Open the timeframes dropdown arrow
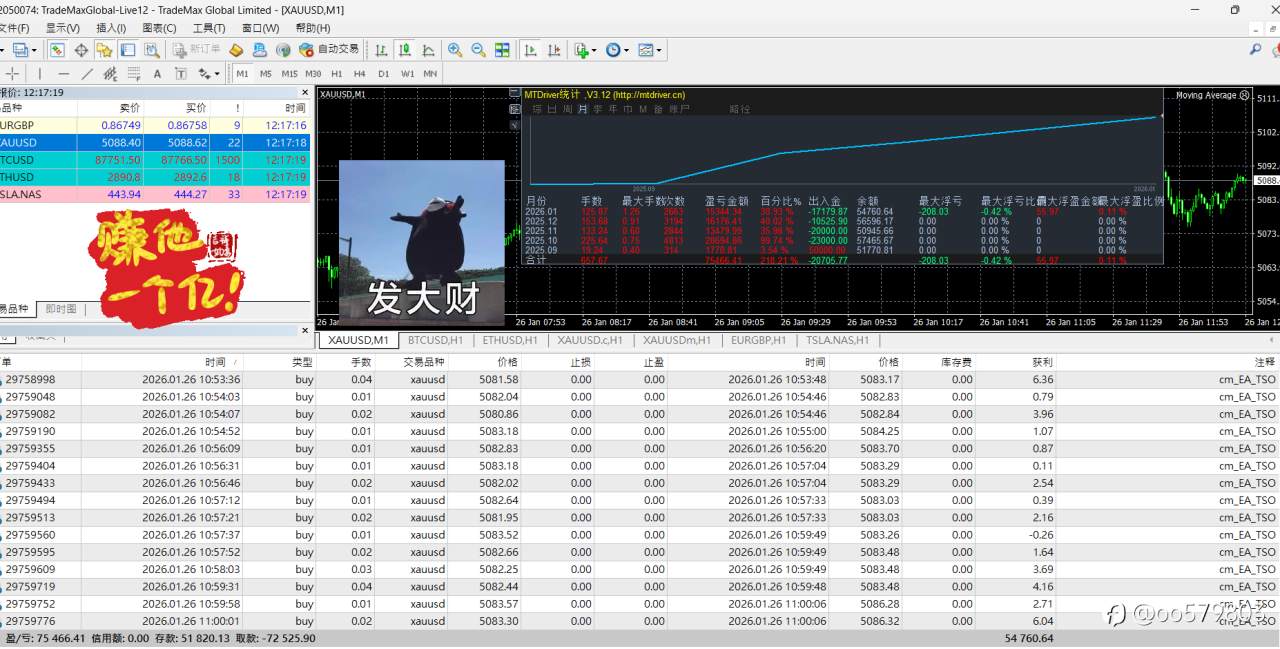Image resolution: width=1280 pixels, height=649 pixels. 627,51
